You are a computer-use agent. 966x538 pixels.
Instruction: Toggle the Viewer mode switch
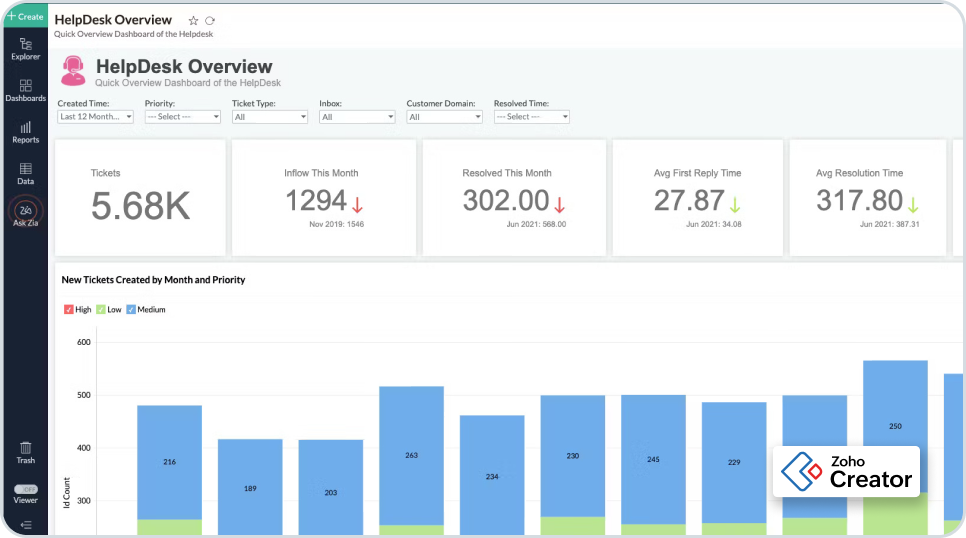[x=25, y=489]
